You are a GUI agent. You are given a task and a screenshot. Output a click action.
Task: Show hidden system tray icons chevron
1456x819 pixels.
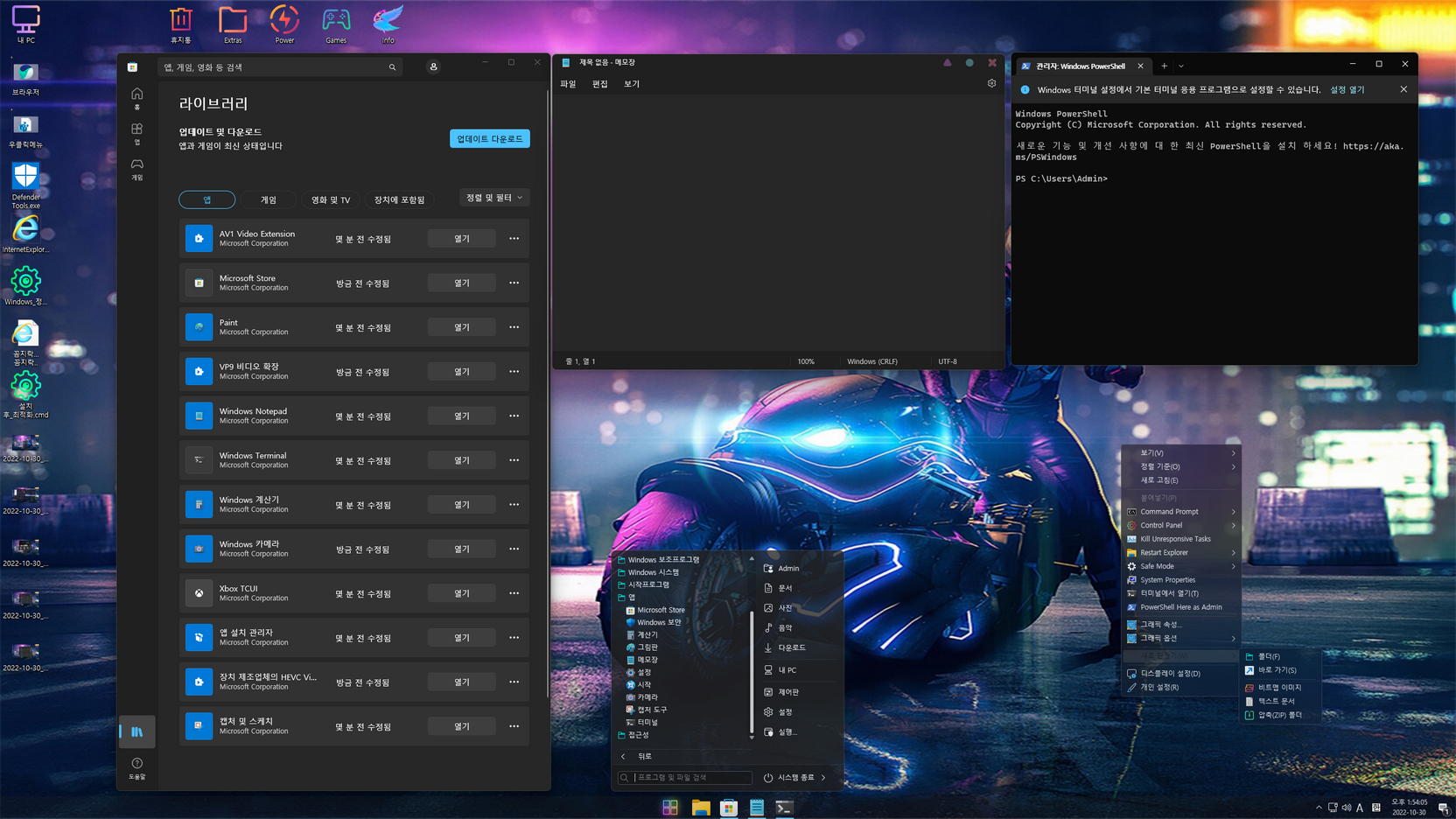[1319, 808]
